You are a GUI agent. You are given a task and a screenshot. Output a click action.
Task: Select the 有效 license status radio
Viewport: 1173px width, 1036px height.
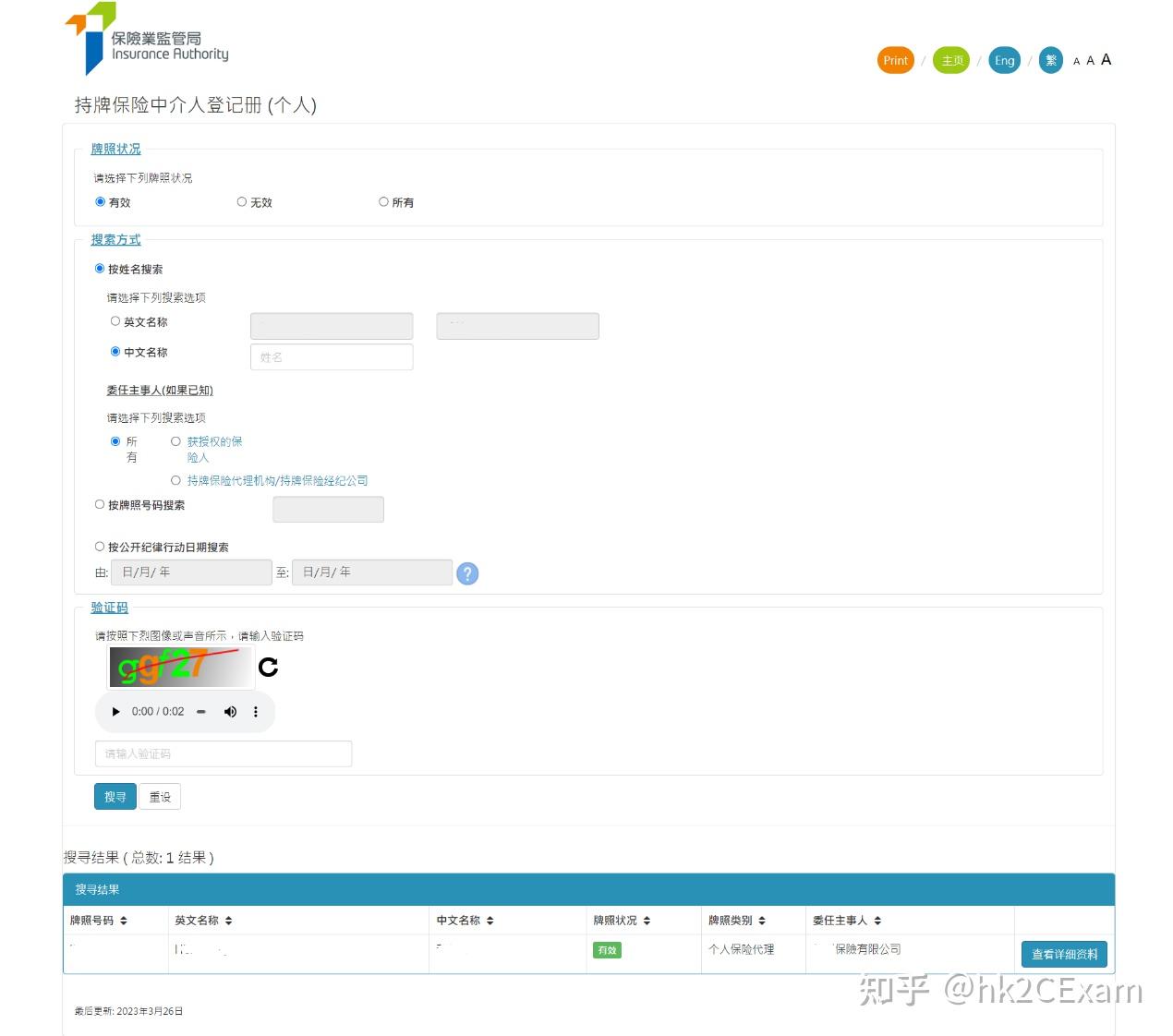(x=100, y=201)
